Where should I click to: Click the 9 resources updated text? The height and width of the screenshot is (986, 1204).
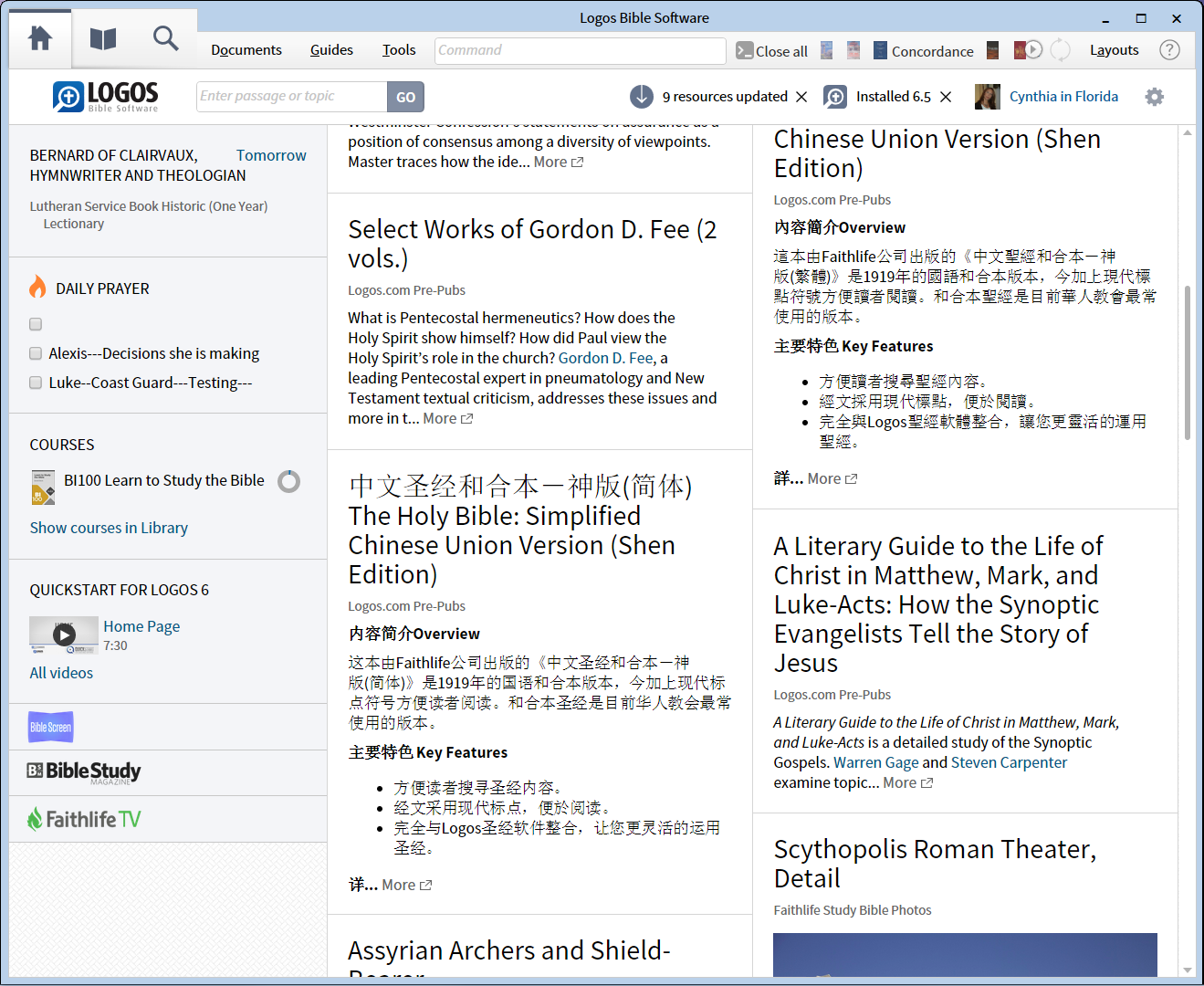pos(725,97)
